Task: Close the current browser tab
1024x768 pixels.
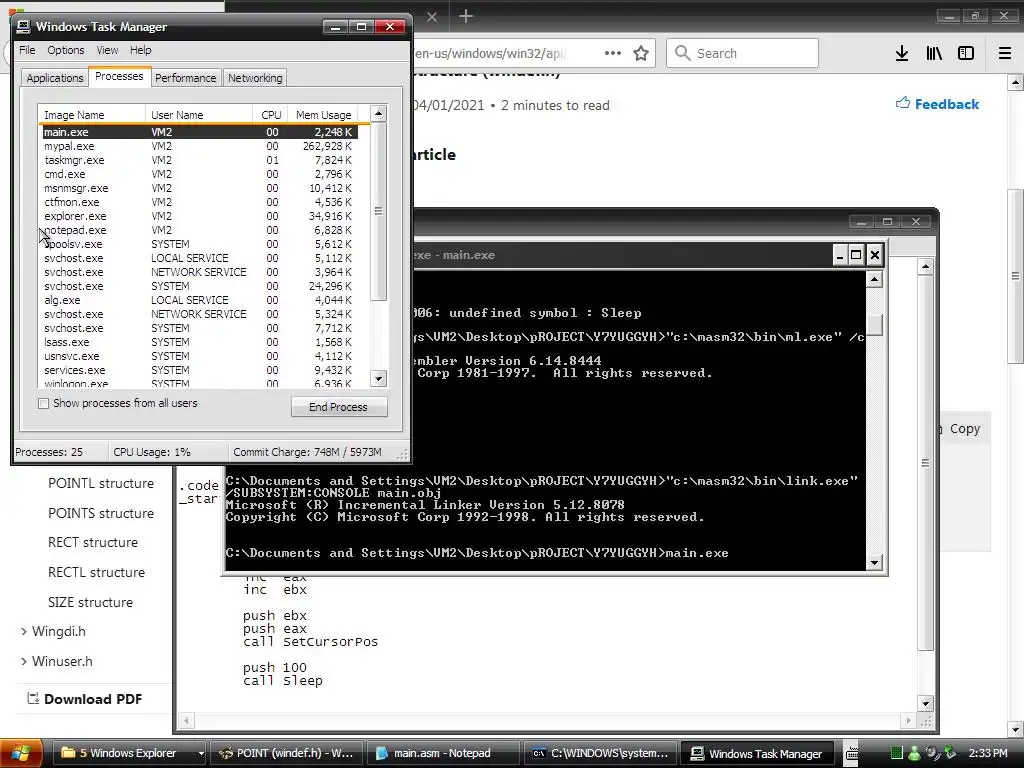Action: click(x=432, y=17)
